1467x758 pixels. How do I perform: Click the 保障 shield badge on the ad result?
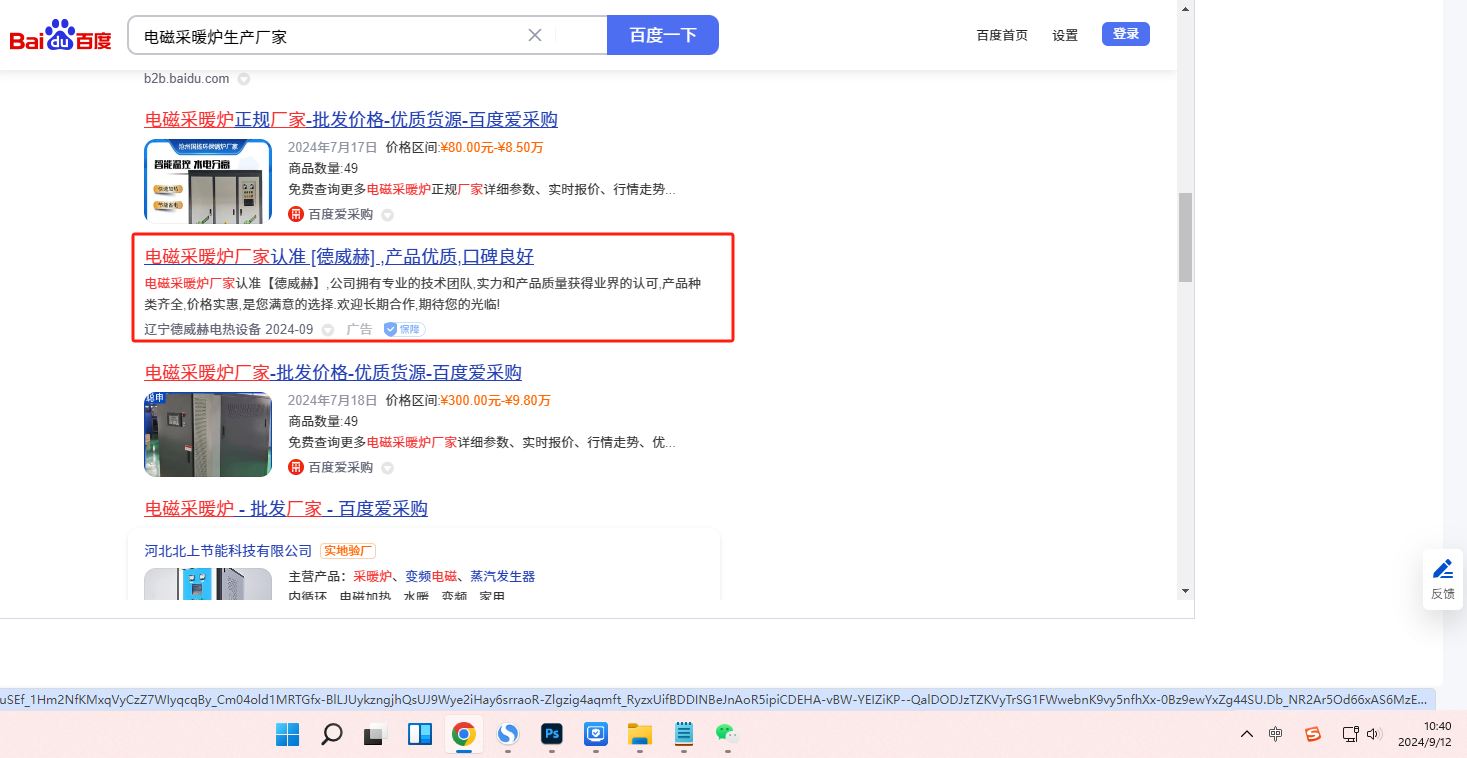click(404, 329)
